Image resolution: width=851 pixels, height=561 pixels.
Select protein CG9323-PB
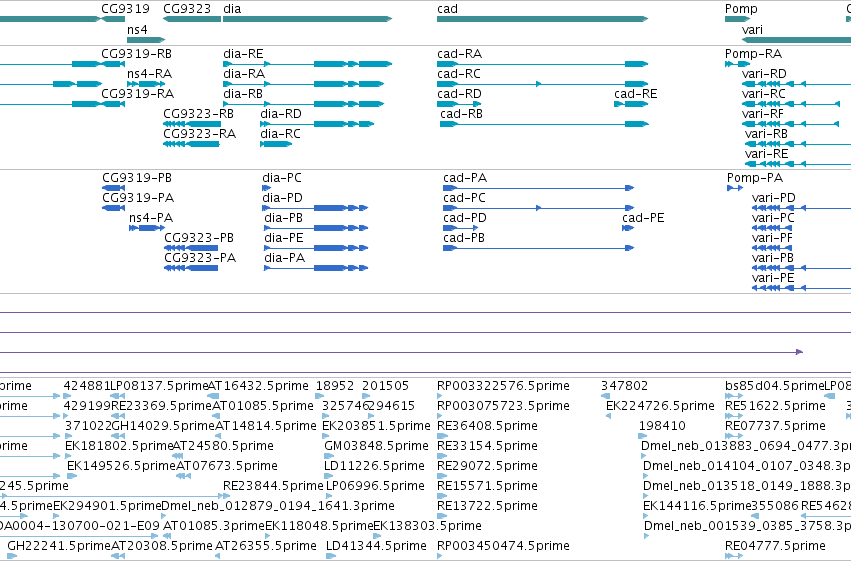(x=199, y=238)
